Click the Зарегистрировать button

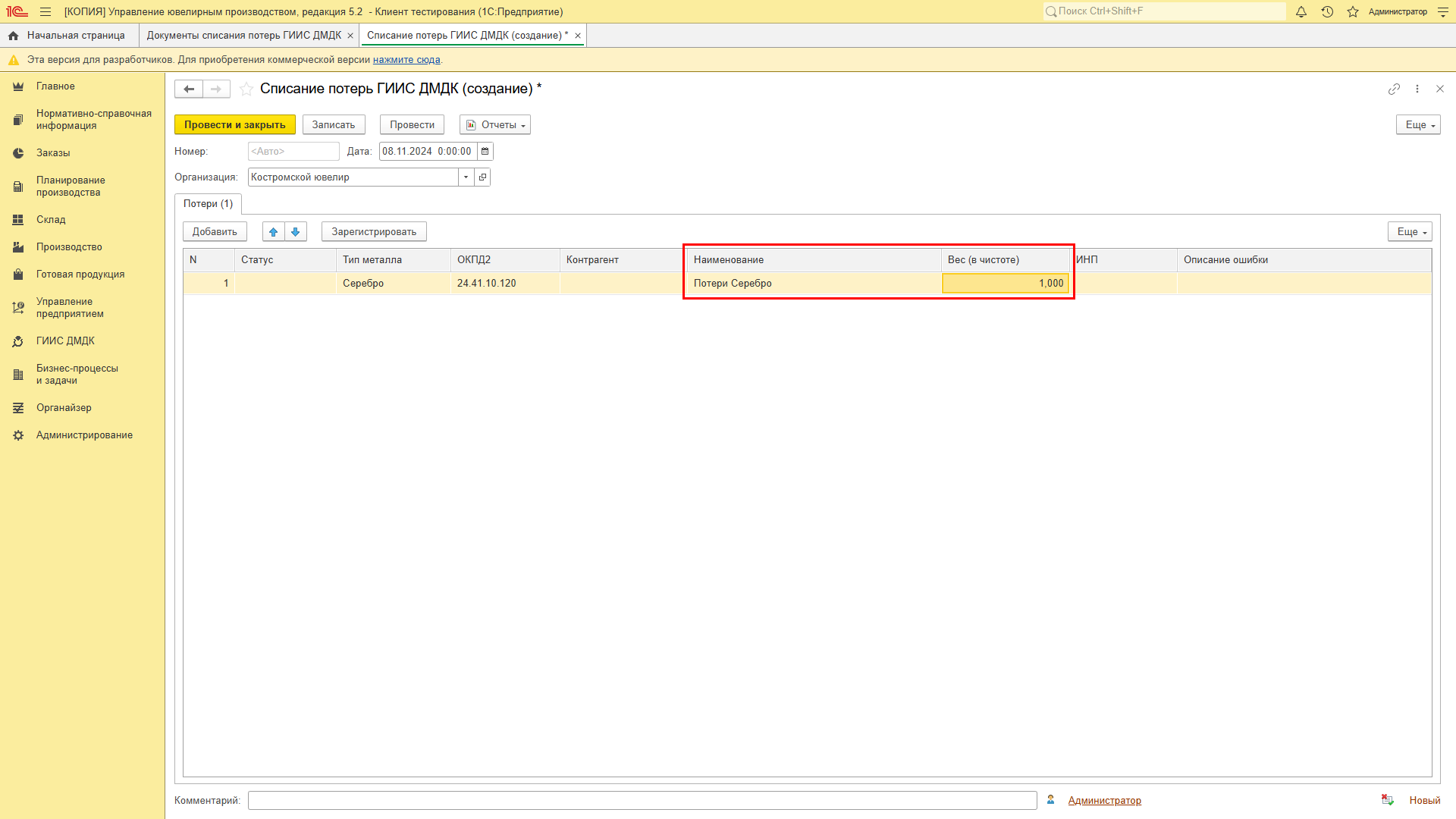(374, 232)
